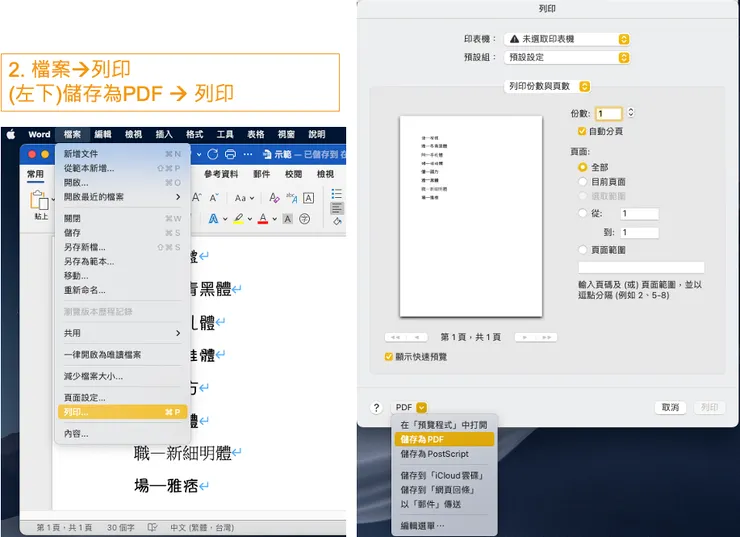
Task: Open the 預設組 presets dropdown
Action: click(567, 58)
